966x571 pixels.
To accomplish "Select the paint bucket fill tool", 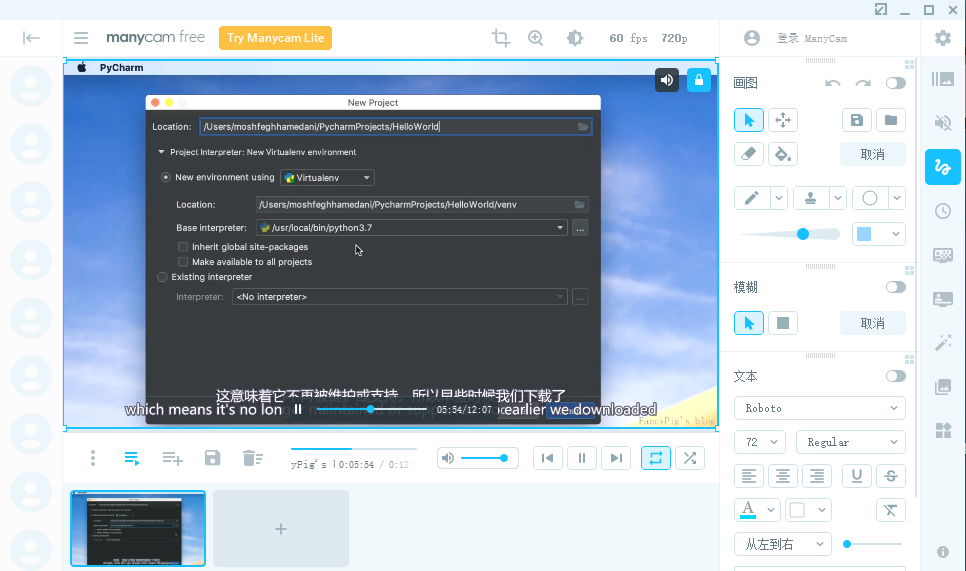I will tap(783, 154).
